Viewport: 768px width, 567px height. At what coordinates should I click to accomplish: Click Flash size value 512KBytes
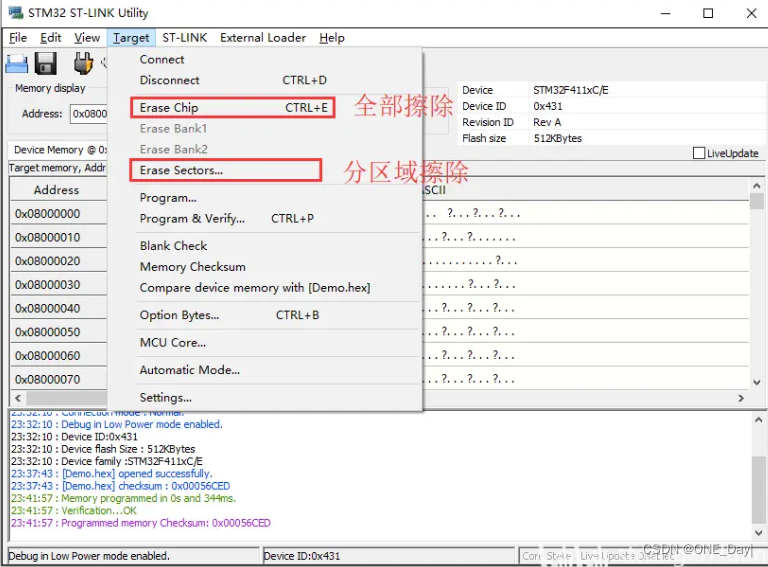(x=557, y=138)
